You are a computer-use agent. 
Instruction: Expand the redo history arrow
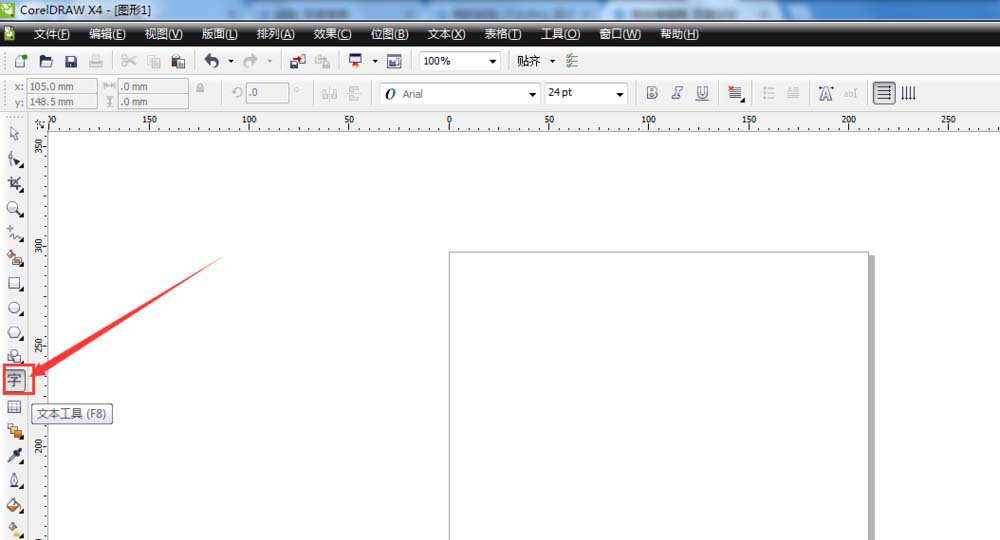pos(270,61)
